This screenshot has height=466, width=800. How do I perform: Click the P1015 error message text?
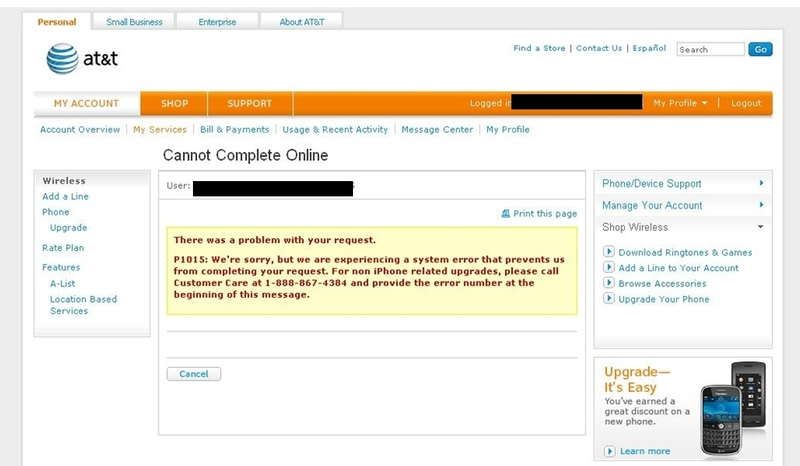(369, 277)
